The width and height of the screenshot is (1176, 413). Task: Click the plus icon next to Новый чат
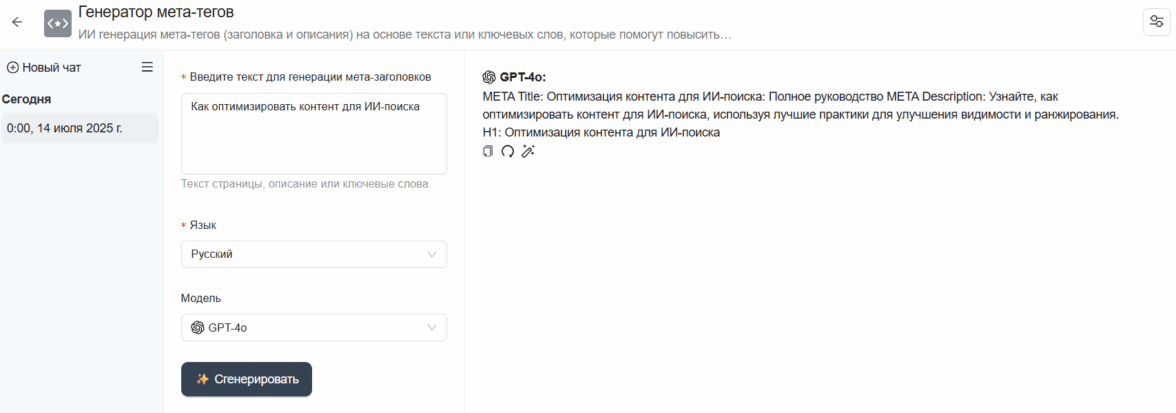[13, 67]
